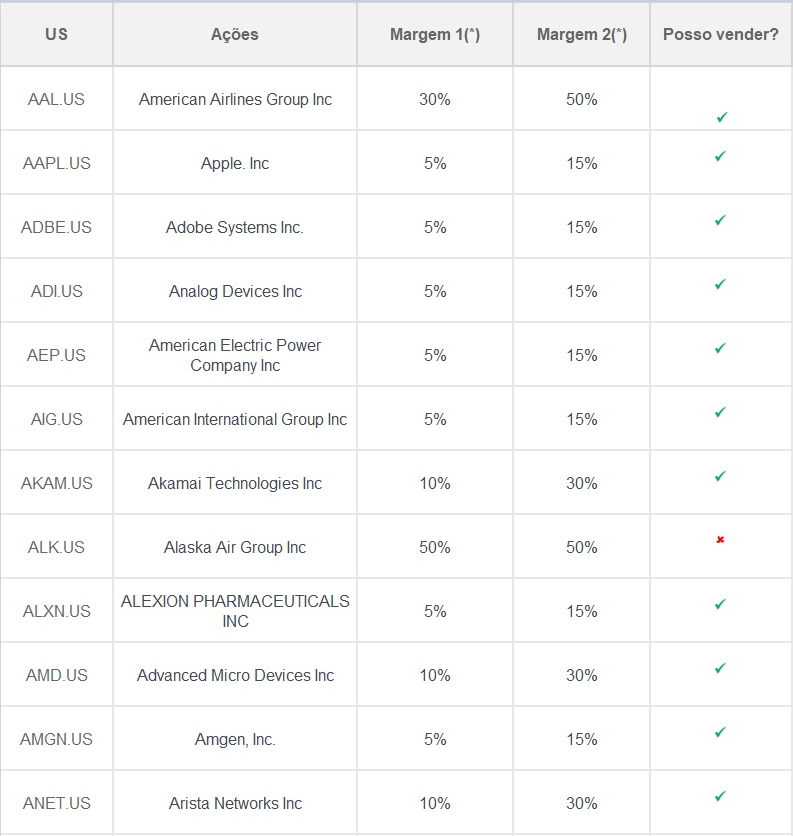Viewport: 793px width, 836px height.
Task: Click the green checkmark in AAL.US row
Action: click(x=721, y=118)
